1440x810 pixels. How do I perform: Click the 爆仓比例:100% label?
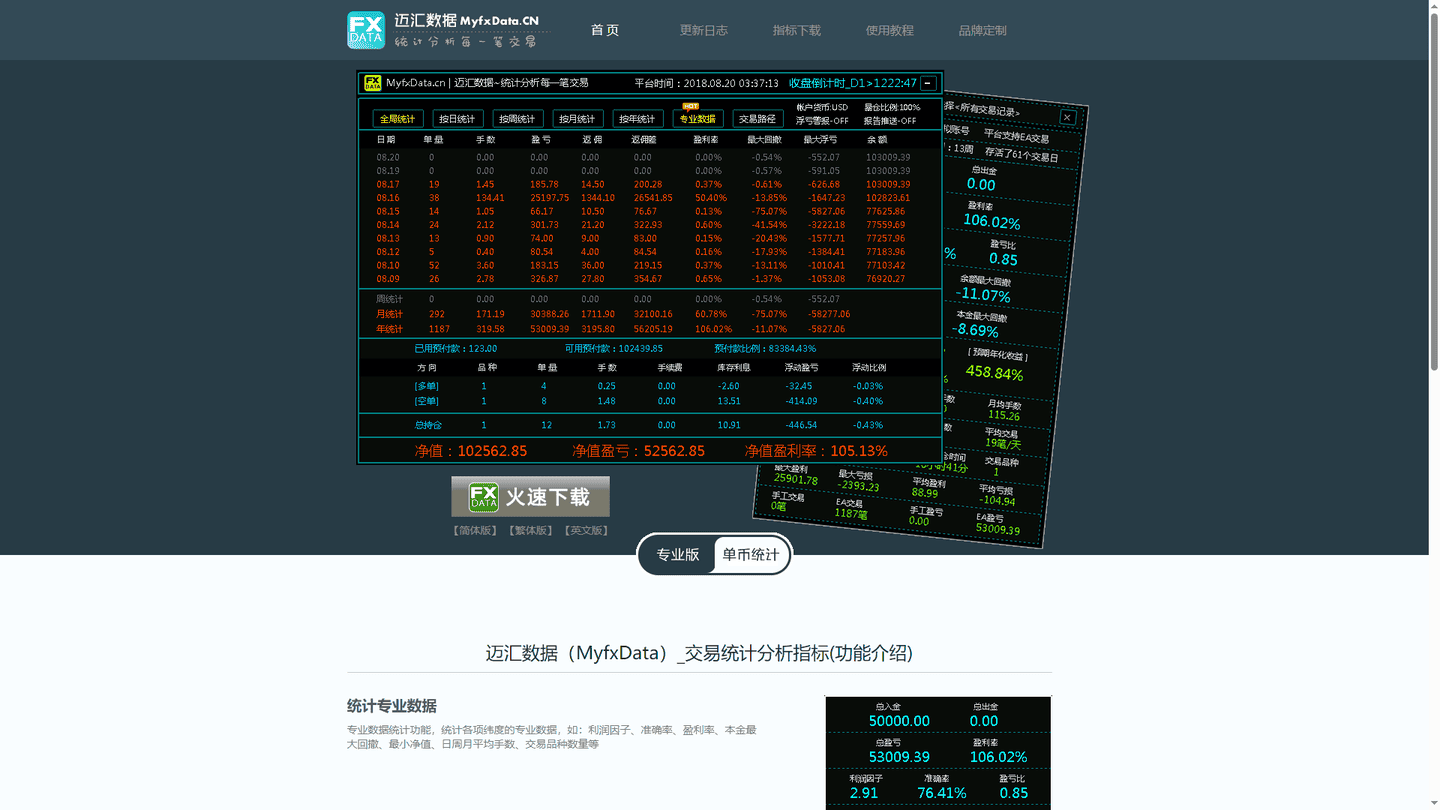(x=892, y=107)
